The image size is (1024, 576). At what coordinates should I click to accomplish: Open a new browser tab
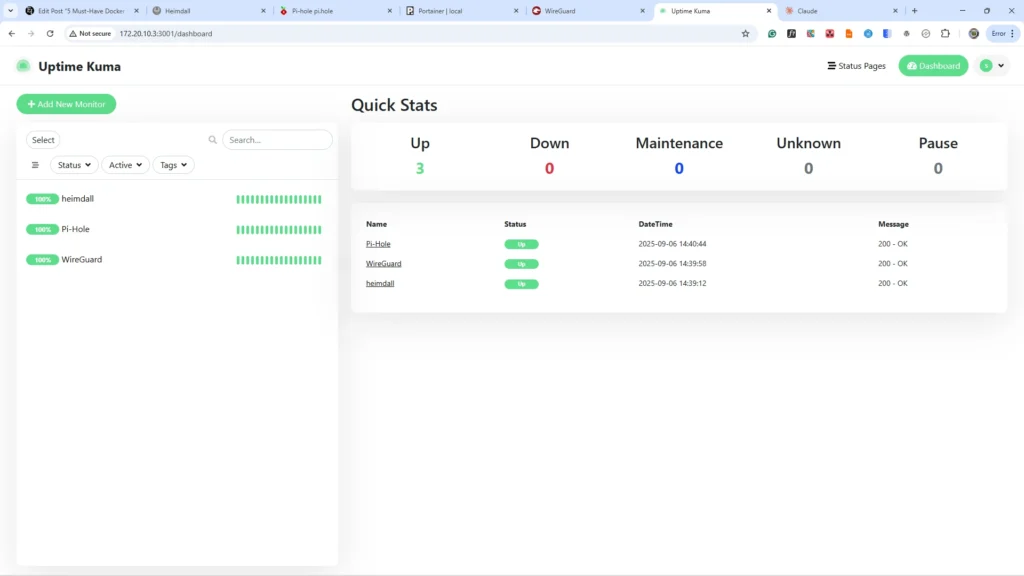tap(914, 10)
